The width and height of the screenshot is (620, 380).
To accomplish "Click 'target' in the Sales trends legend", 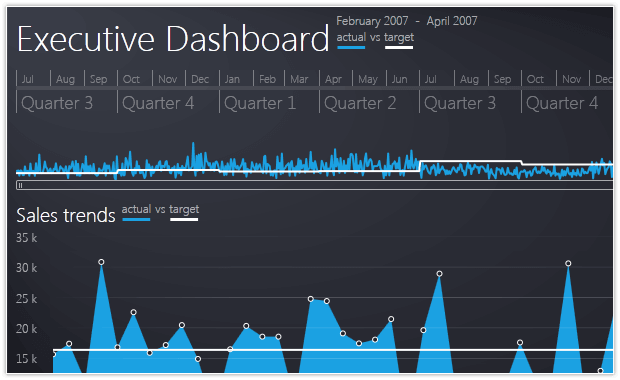I will pos(184,210).
